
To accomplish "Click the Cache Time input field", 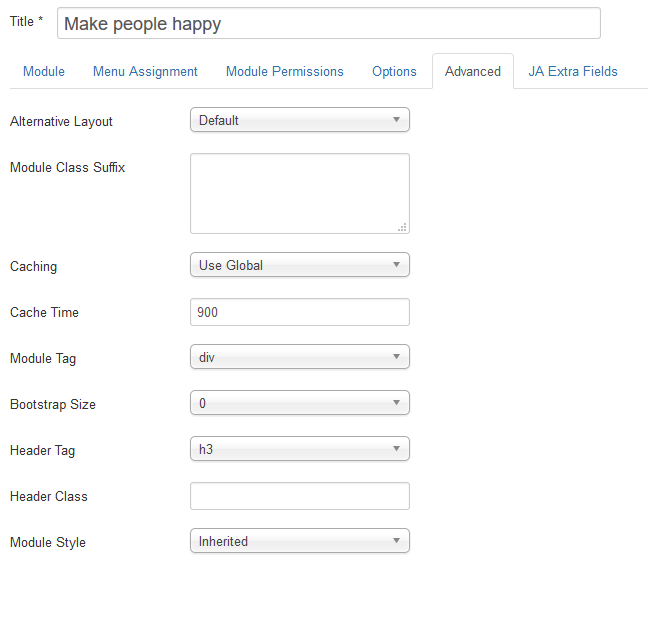I will (x=299, y=312).
